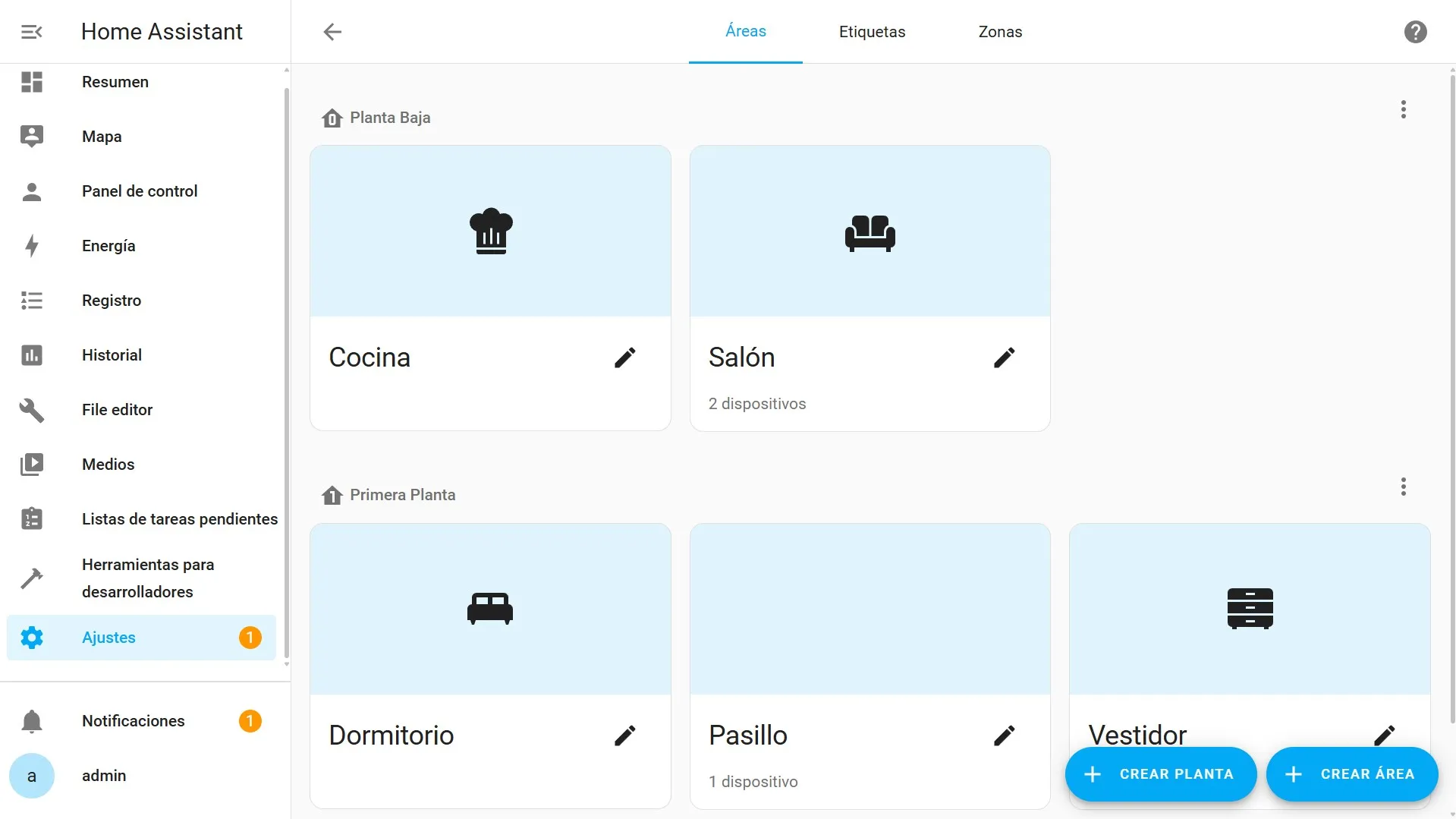The image size is (1456, 819).
Task: Switch to the Etiquetas tab
Action: click(x=872, y=32)
